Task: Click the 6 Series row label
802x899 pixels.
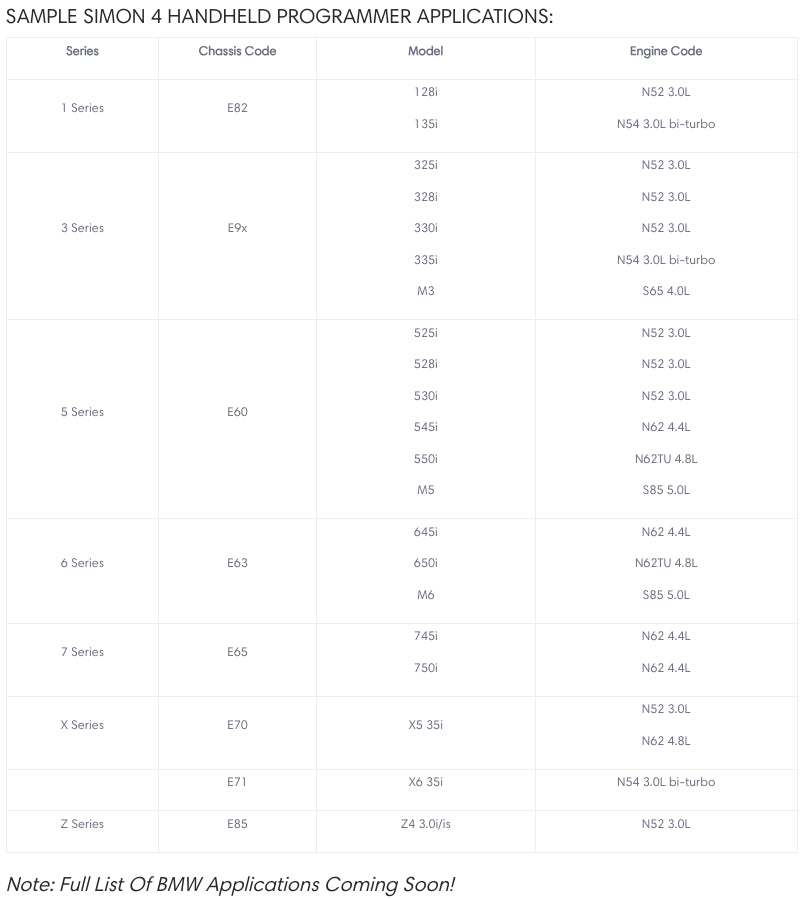Action: pyautogui.click(x=82, y=563)
